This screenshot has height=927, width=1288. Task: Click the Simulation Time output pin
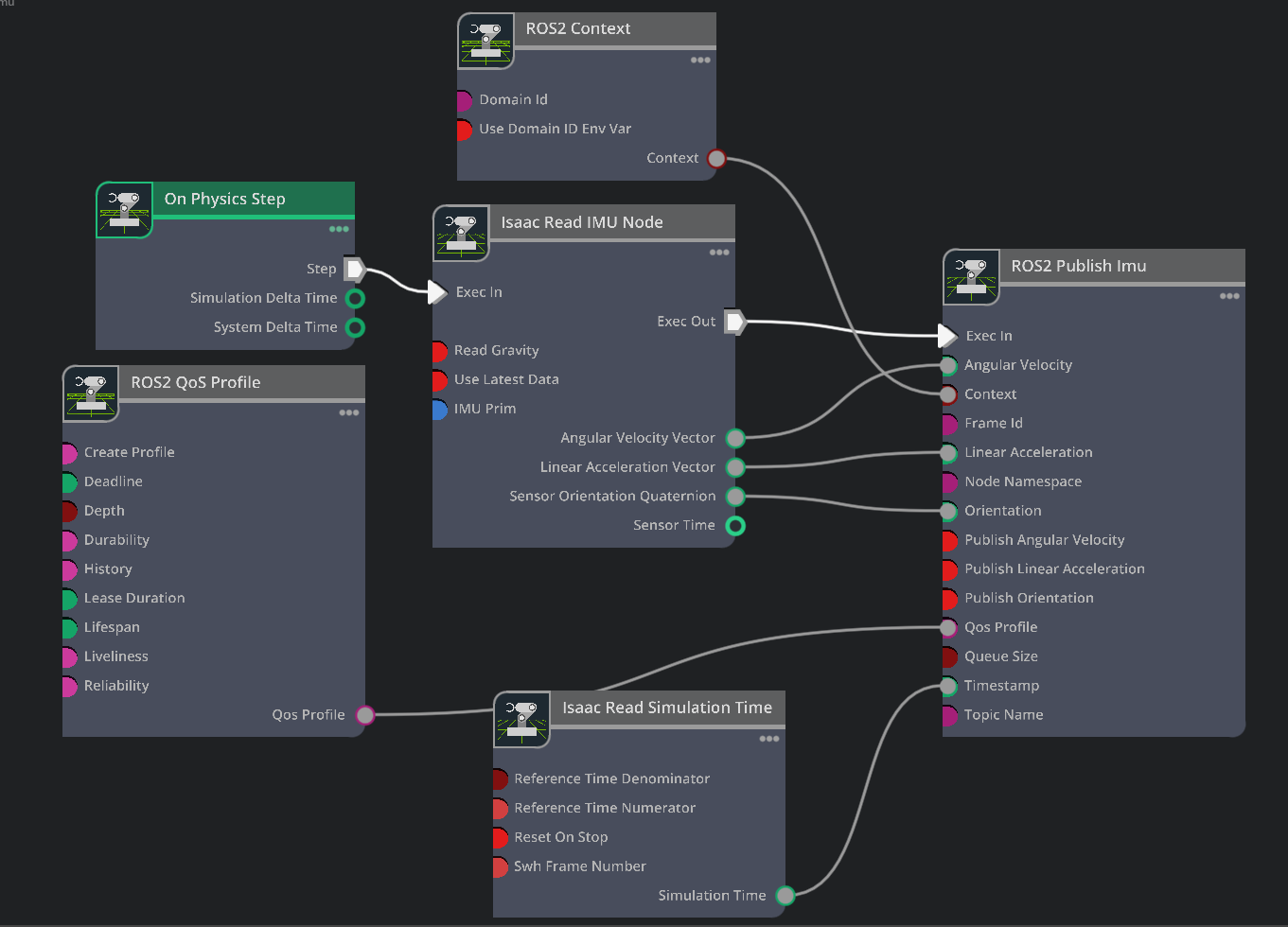point(785,895)
